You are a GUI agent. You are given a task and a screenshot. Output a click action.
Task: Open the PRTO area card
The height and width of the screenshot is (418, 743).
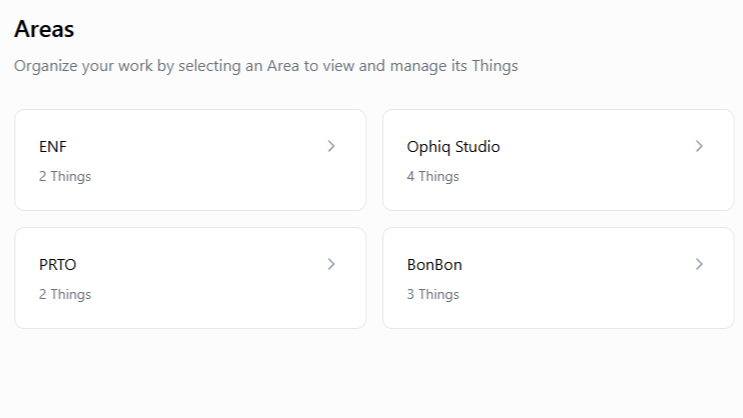tap(190, 278)
